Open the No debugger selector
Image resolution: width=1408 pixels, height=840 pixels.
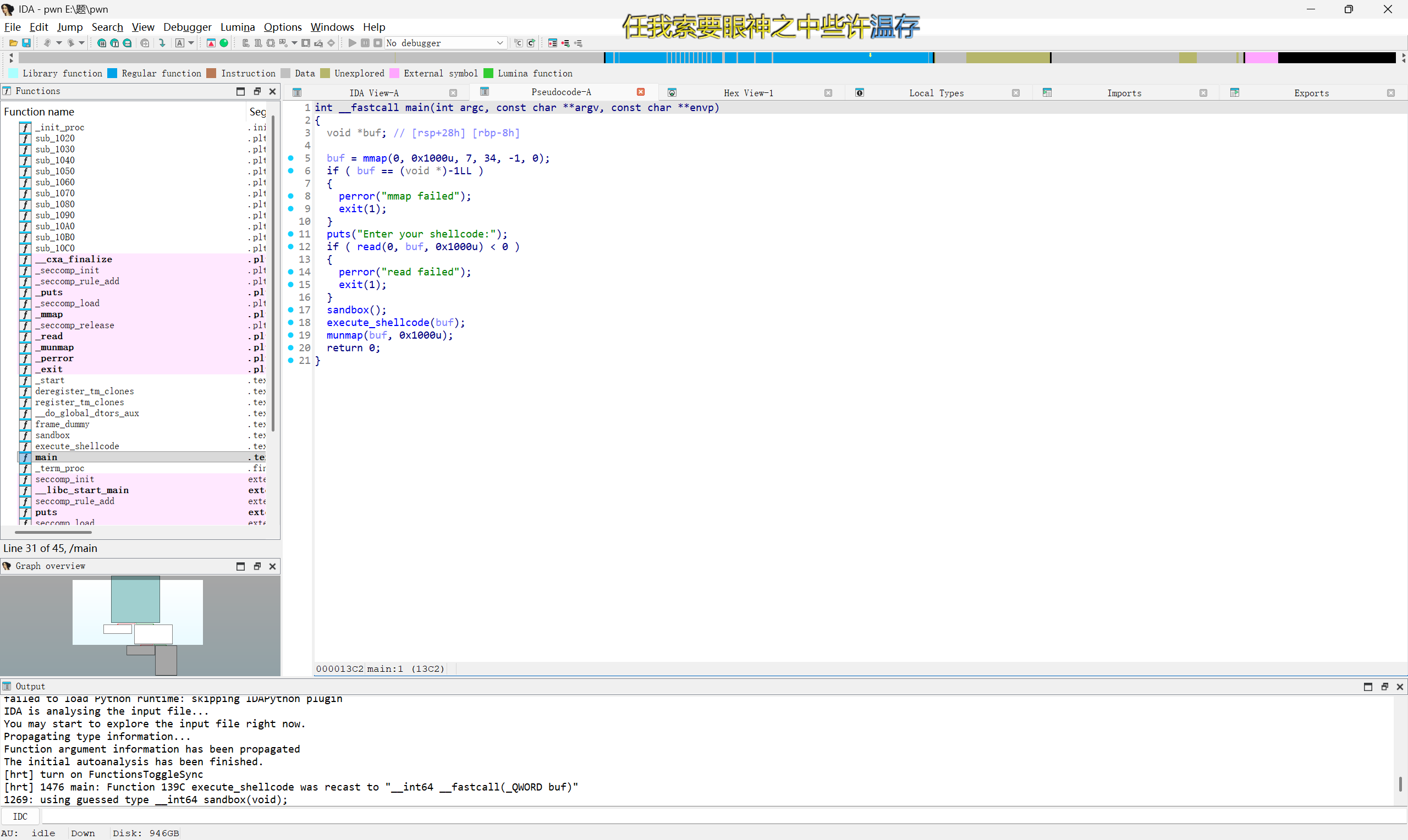[x=445, y=42]
